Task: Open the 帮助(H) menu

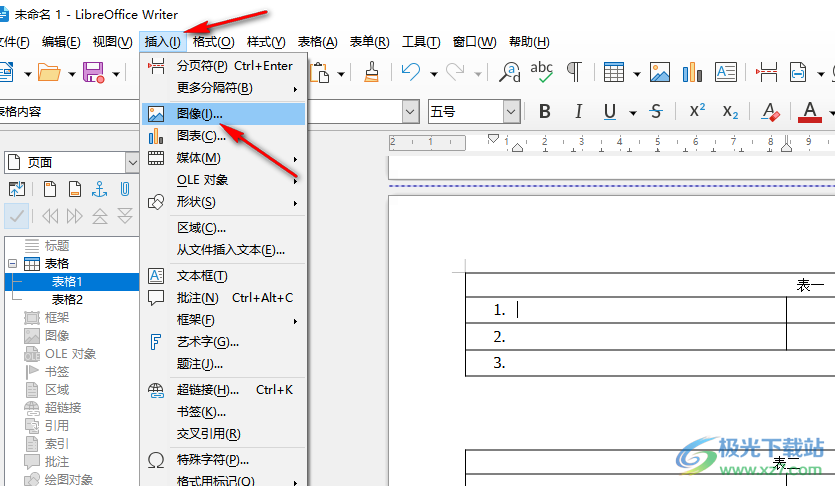Action: tap(529, 42)
